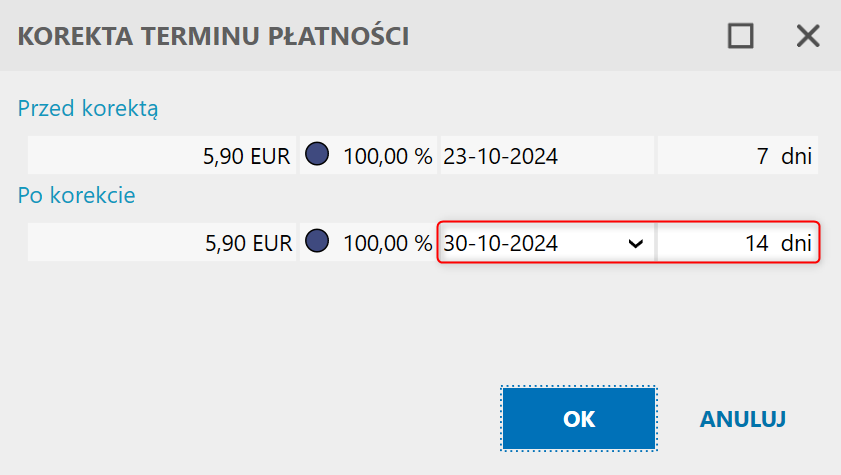Click the payment circle icon after correction
This screenshot has height=475, width=841.
coord(316,242)
